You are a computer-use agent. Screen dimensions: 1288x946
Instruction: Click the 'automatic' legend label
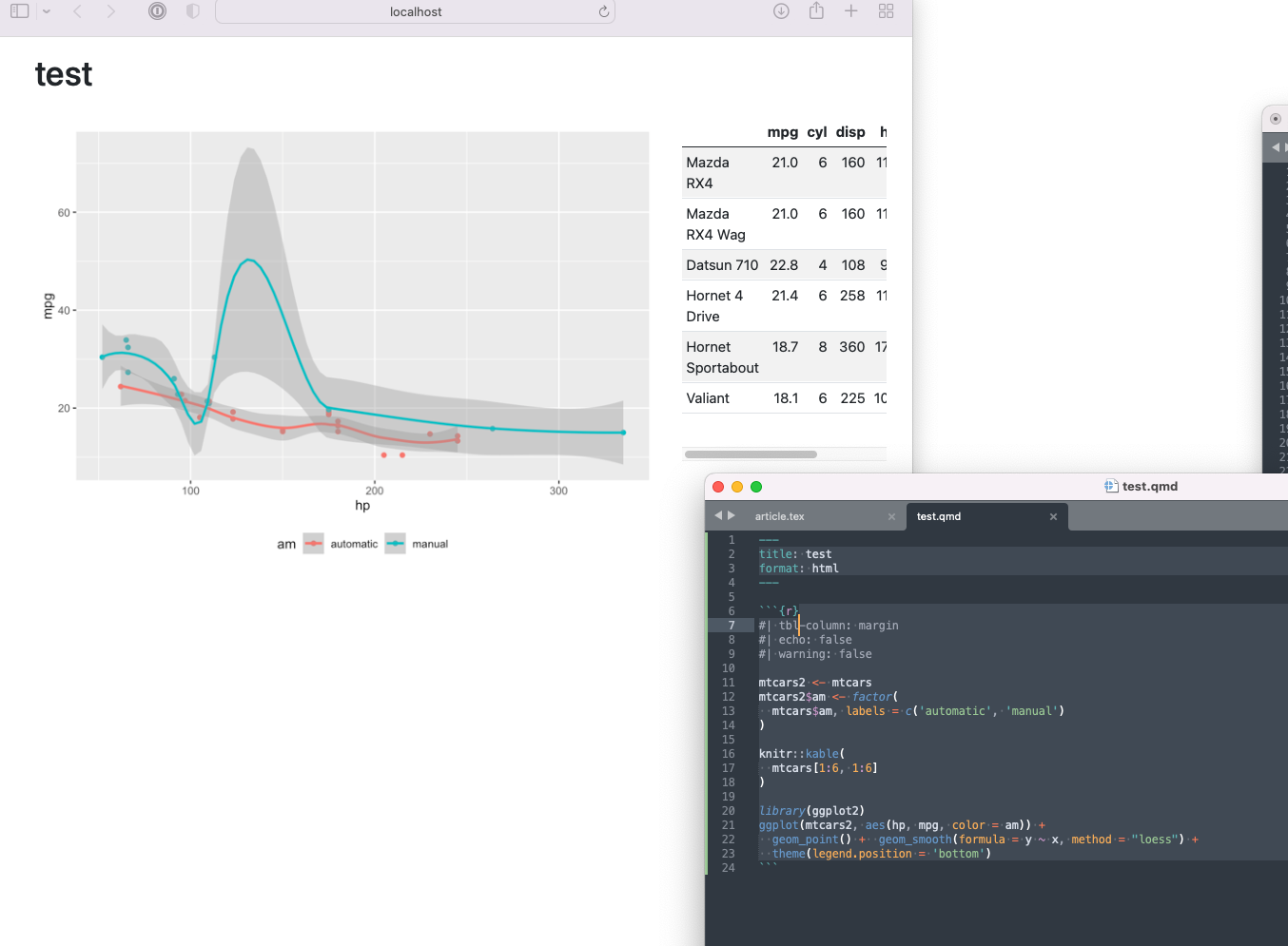pos(354,544)
